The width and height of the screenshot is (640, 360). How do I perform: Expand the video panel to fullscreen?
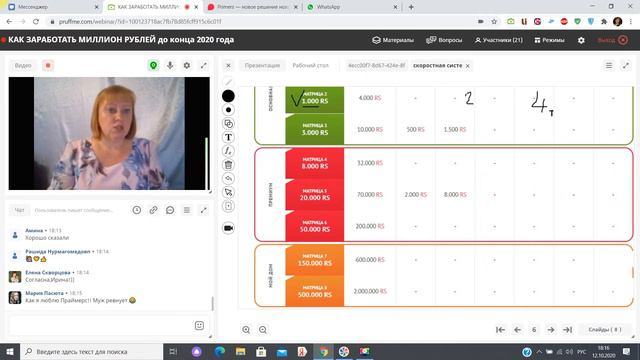pyautogui.click(x=203, y=65)
